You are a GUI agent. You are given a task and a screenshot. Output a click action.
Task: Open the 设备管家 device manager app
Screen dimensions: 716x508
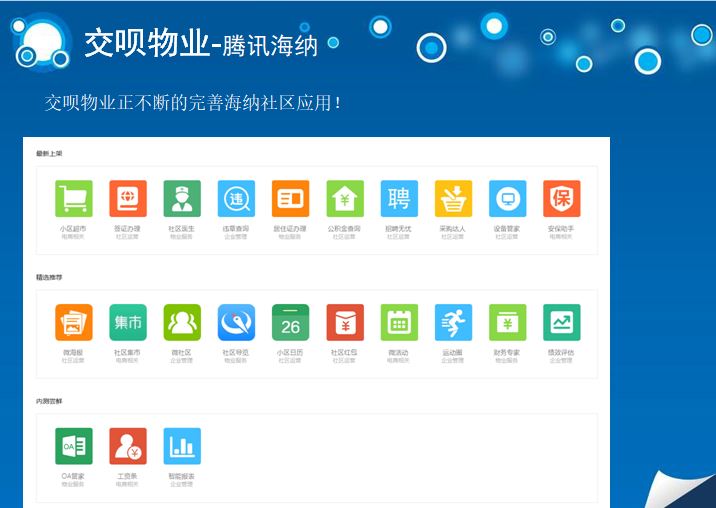[507, 199]
